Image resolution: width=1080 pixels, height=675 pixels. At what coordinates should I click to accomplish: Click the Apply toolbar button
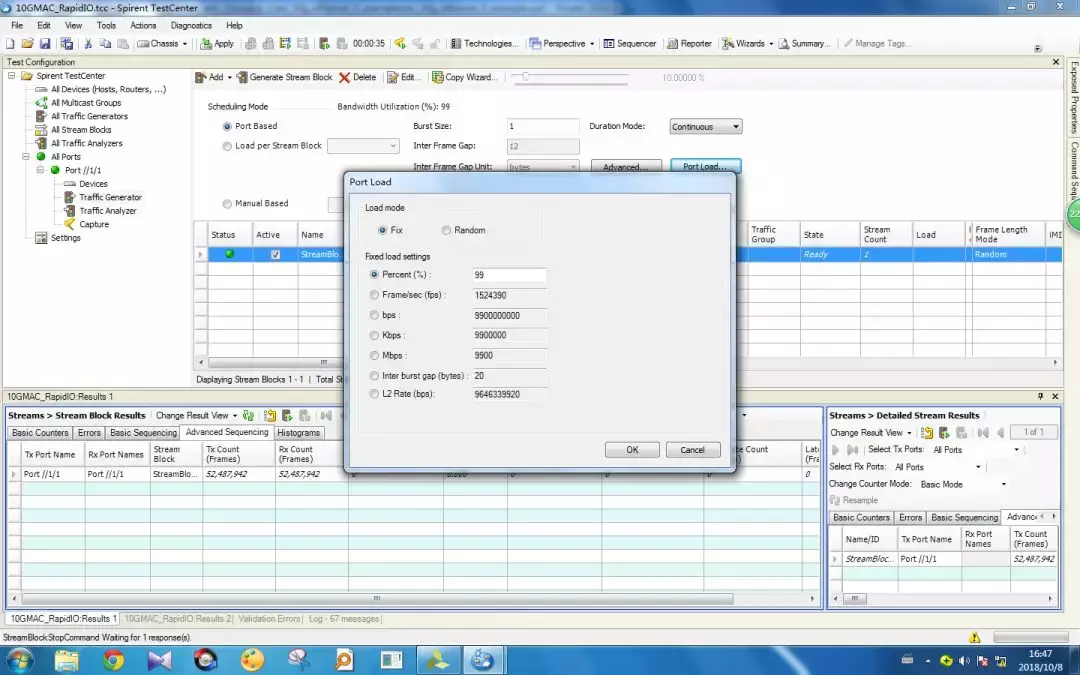tap(217, 43)
